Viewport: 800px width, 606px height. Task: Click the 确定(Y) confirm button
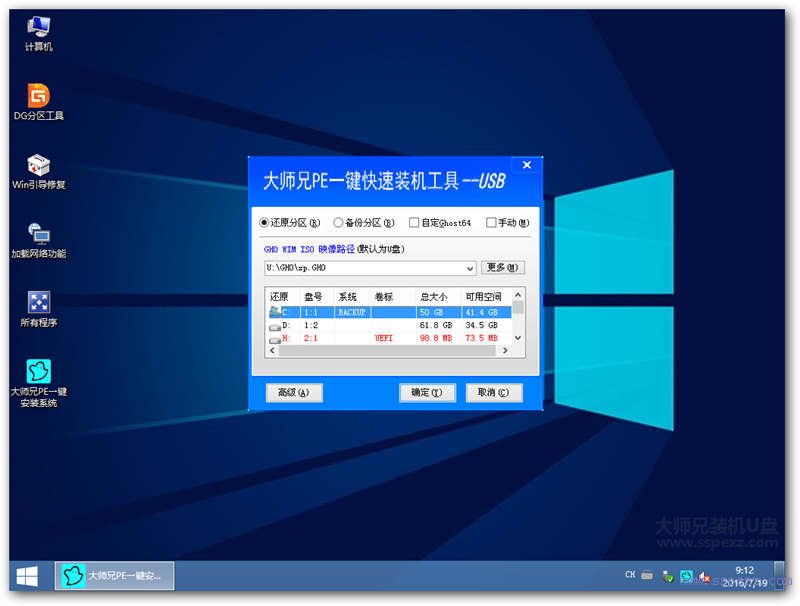point(427,392)
